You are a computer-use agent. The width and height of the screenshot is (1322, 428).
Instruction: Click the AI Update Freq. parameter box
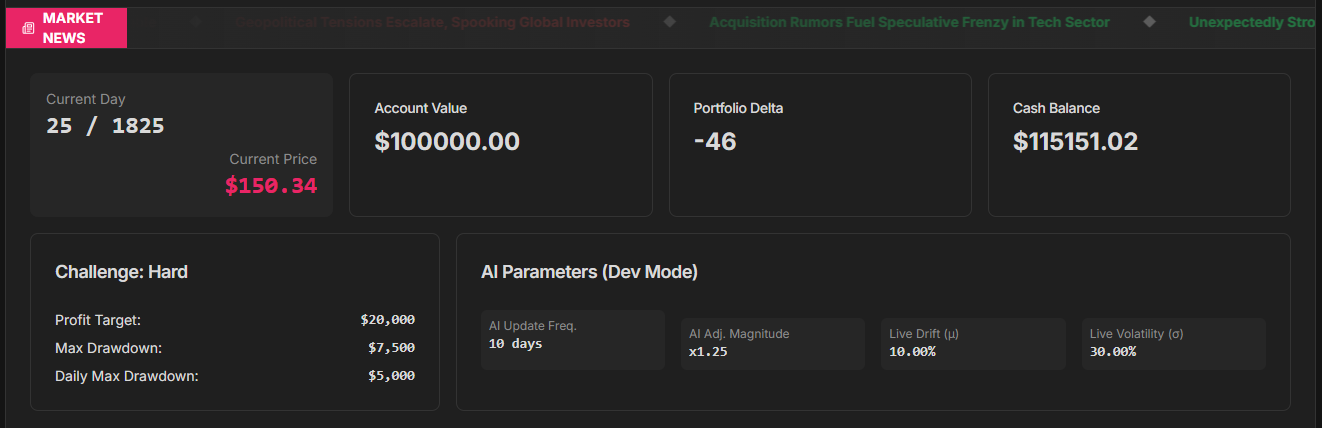572,340
